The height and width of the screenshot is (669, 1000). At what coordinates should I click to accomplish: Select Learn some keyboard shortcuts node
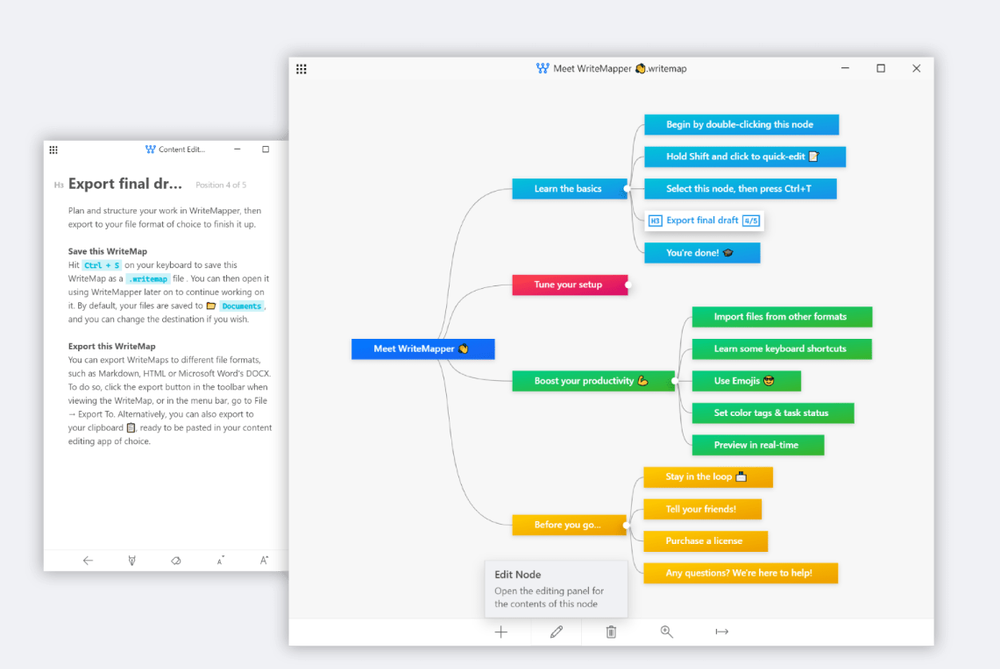pyautogui.click(x=781, y=349)
